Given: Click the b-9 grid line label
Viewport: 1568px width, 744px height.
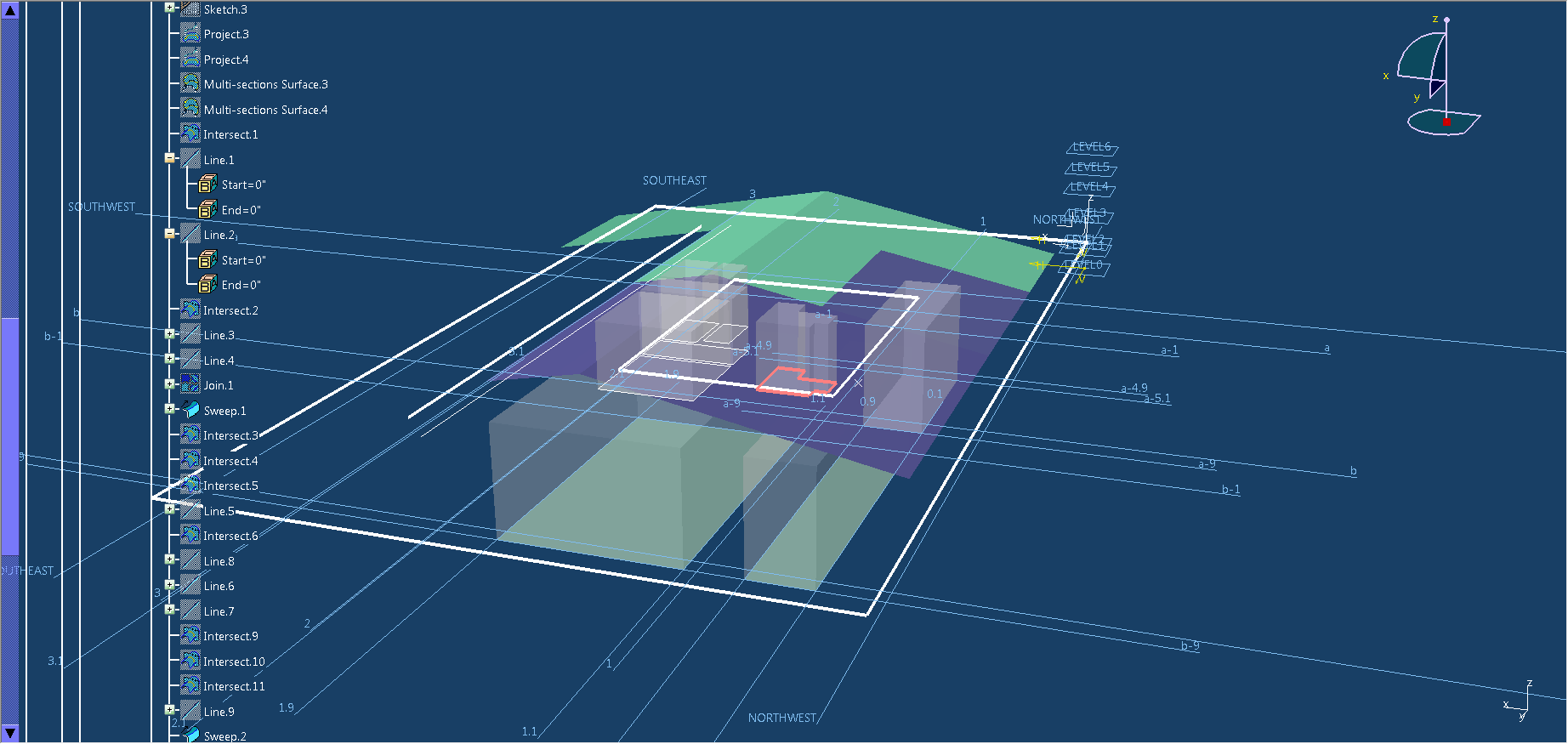Looking at the screenshot, I should pos(1190,645).
